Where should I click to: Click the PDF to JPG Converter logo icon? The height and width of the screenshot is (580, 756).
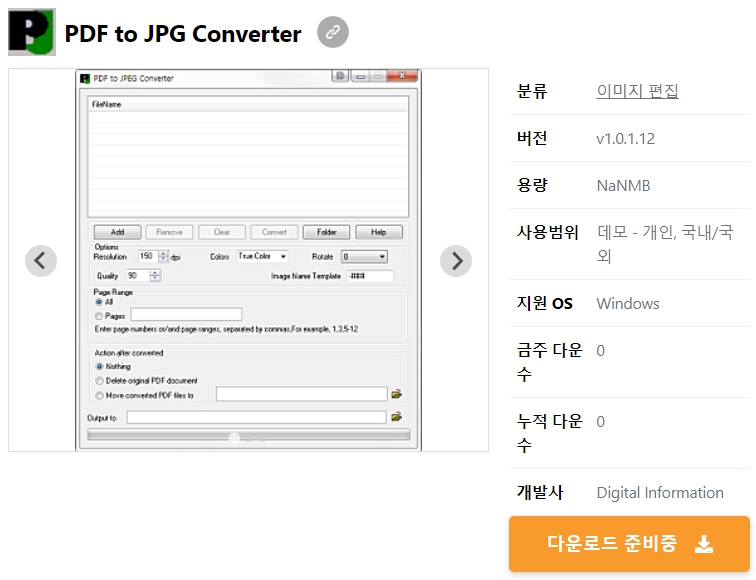click(32, 32)
